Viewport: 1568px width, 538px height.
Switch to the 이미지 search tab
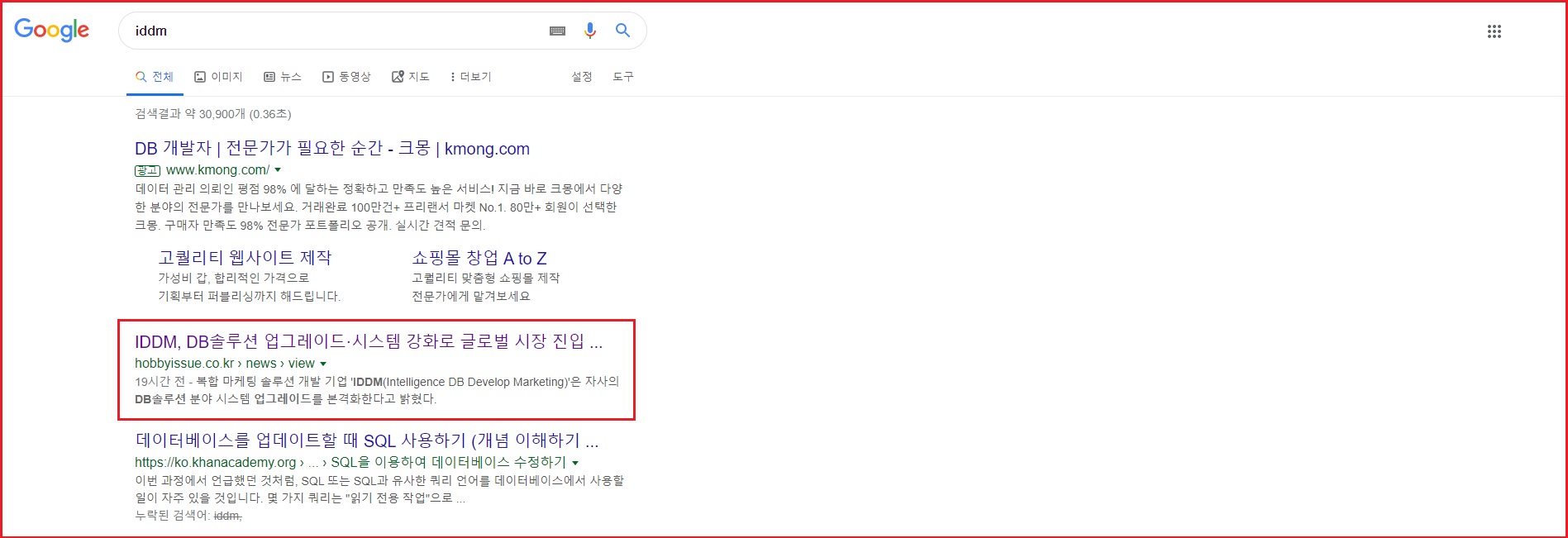[218, 77]
